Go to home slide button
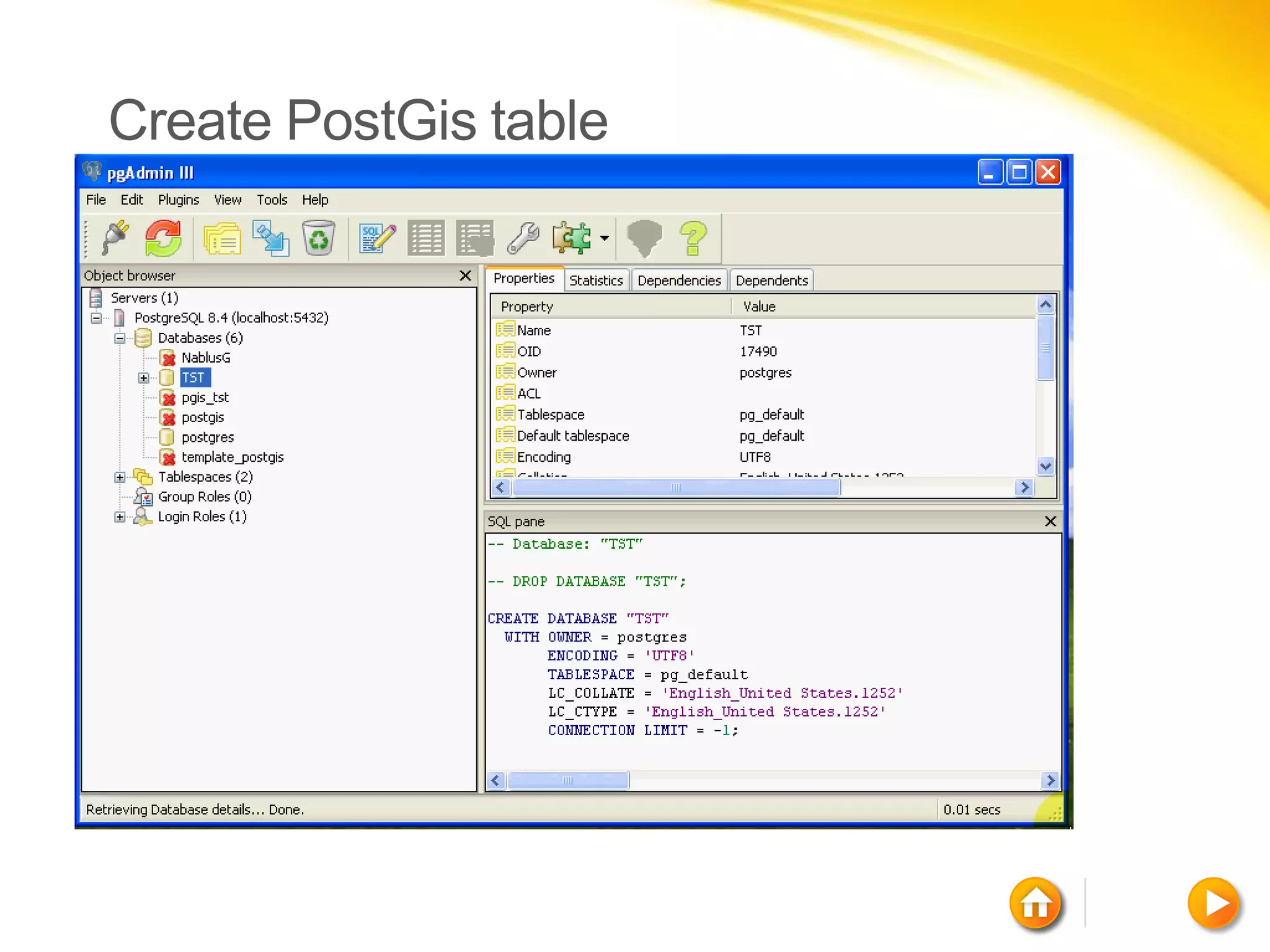This screenshot has width=1270, height=952. (1036, 904)
